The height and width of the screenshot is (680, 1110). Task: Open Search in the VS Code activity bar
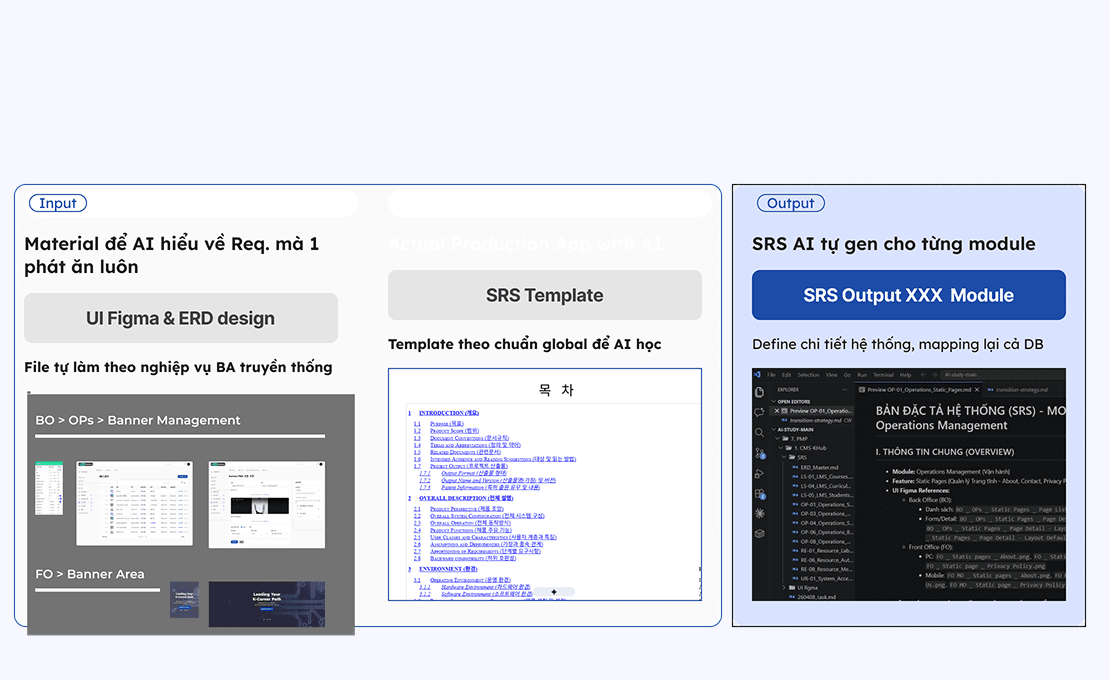click(x=759, y=433)
